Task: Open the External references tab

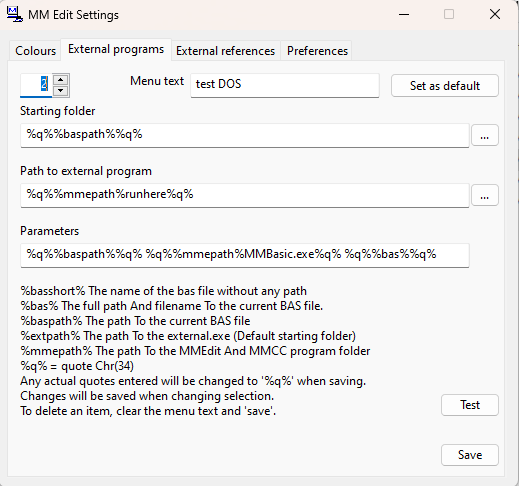Action: click(226, 51)
